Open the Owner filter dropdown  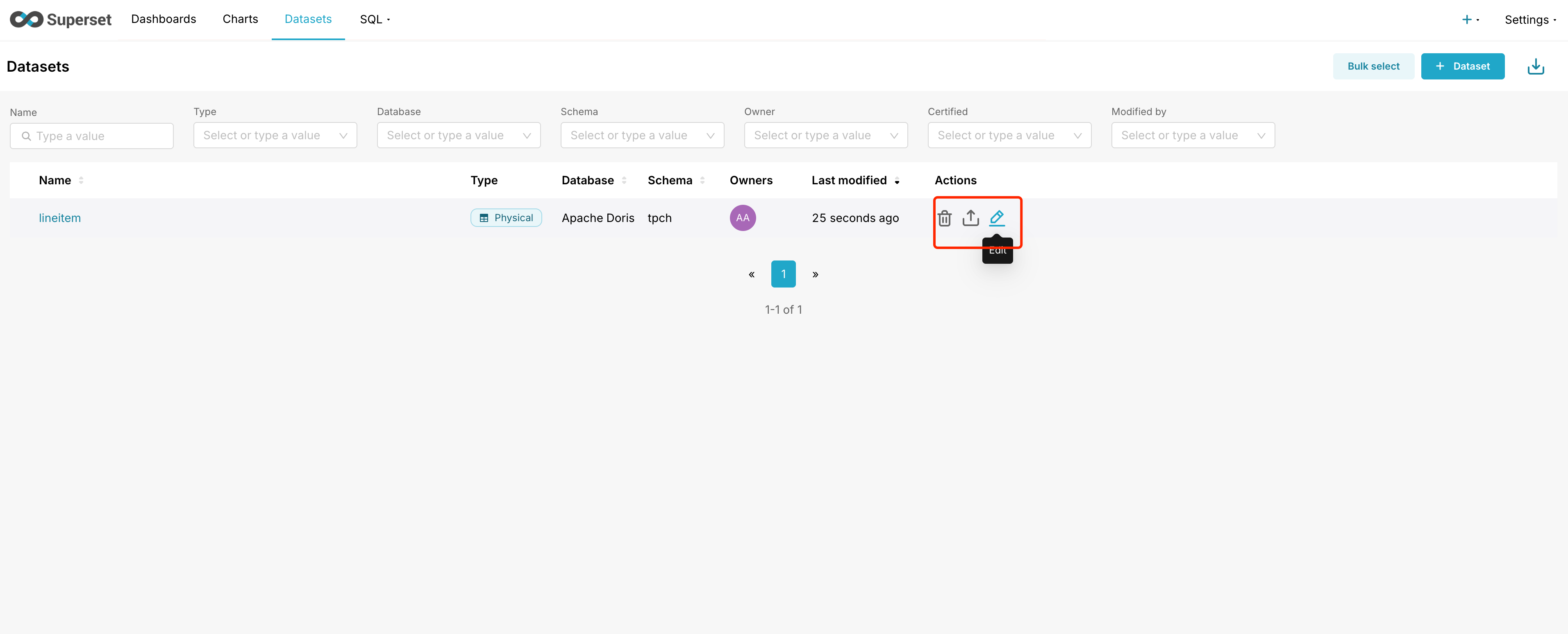tap(825, 135)
